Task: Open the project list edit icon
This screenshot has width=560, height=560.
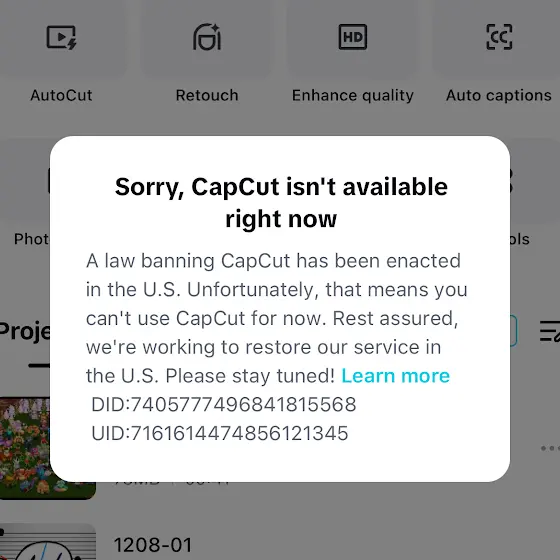Action: click(550, 331)
